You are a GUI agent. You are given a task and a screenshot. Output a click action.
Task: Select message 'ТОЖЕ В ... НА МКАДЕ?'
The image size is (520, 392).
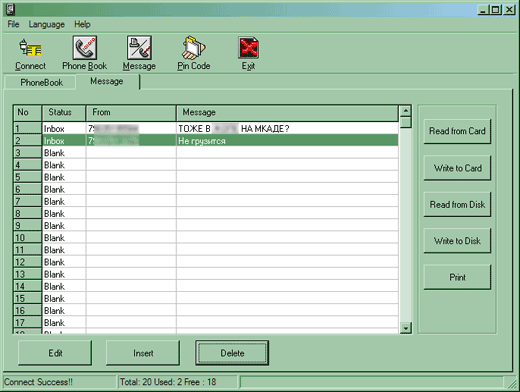(287, 129)
